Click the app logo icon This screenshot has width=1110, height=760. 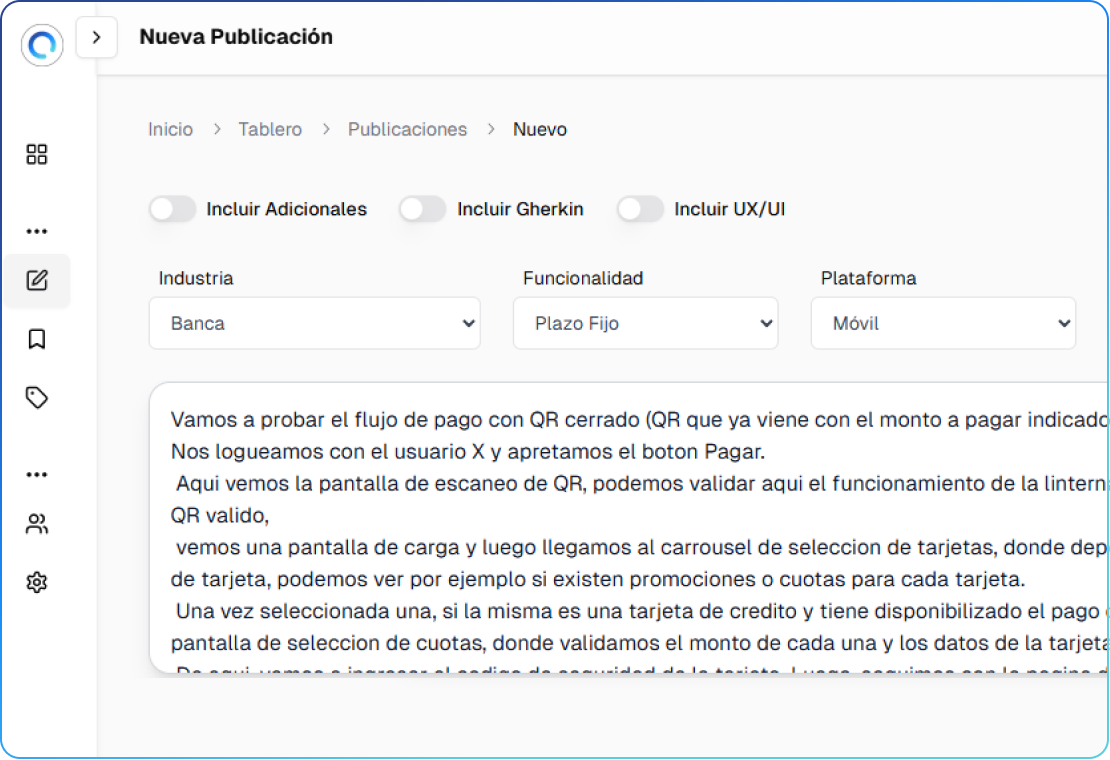click(x=42, y=45)
